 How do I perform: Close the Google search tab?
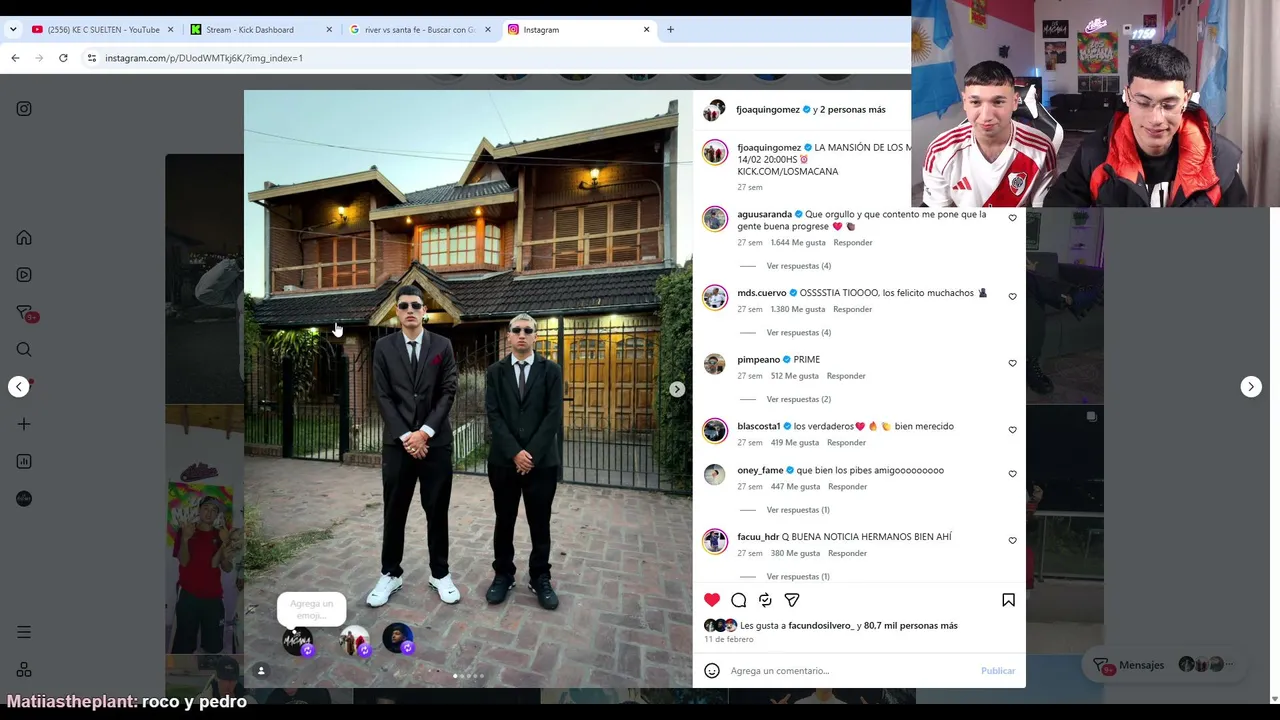coord(488,30)
